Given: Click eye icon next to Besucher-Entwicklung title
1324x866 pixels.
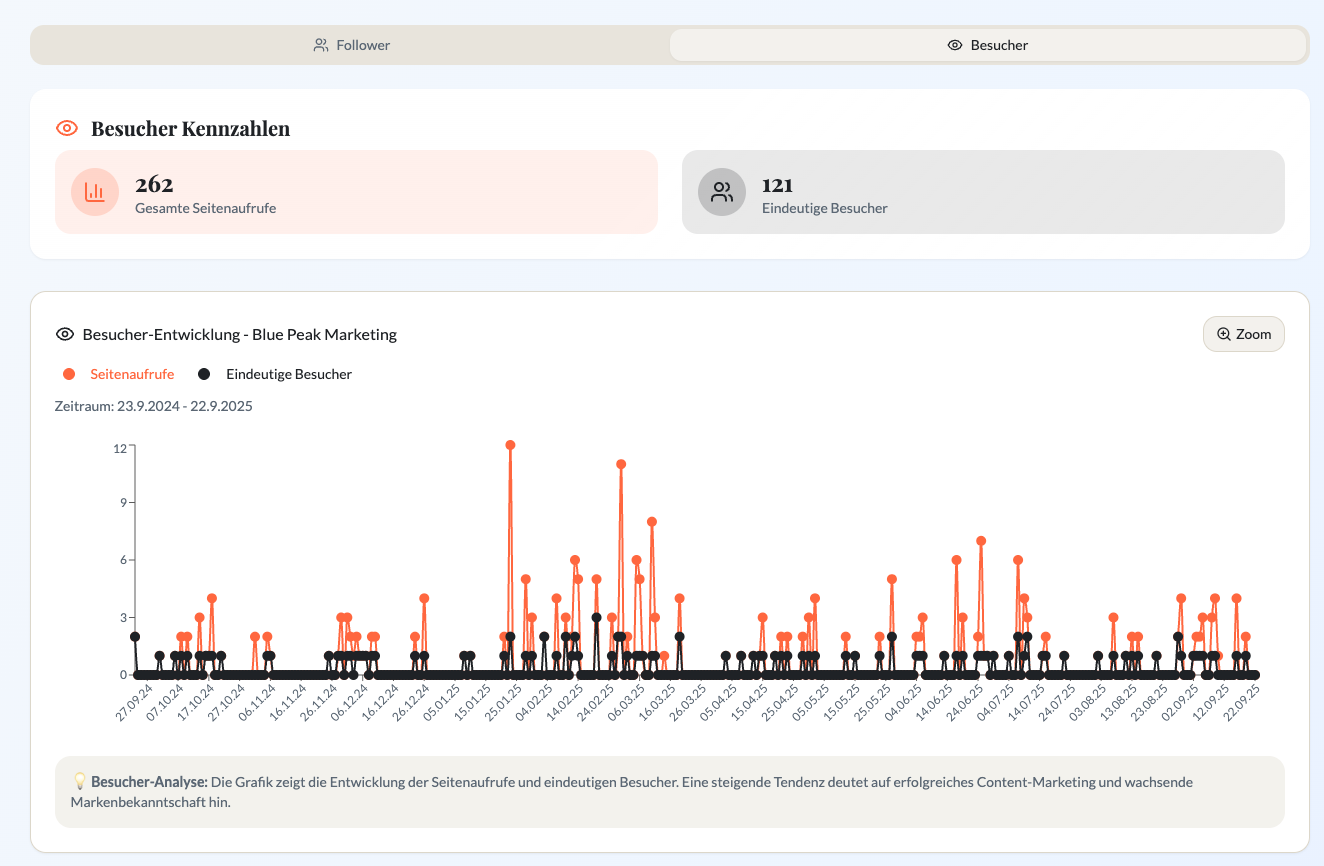Looking at the screenshot, I should 65,334.
